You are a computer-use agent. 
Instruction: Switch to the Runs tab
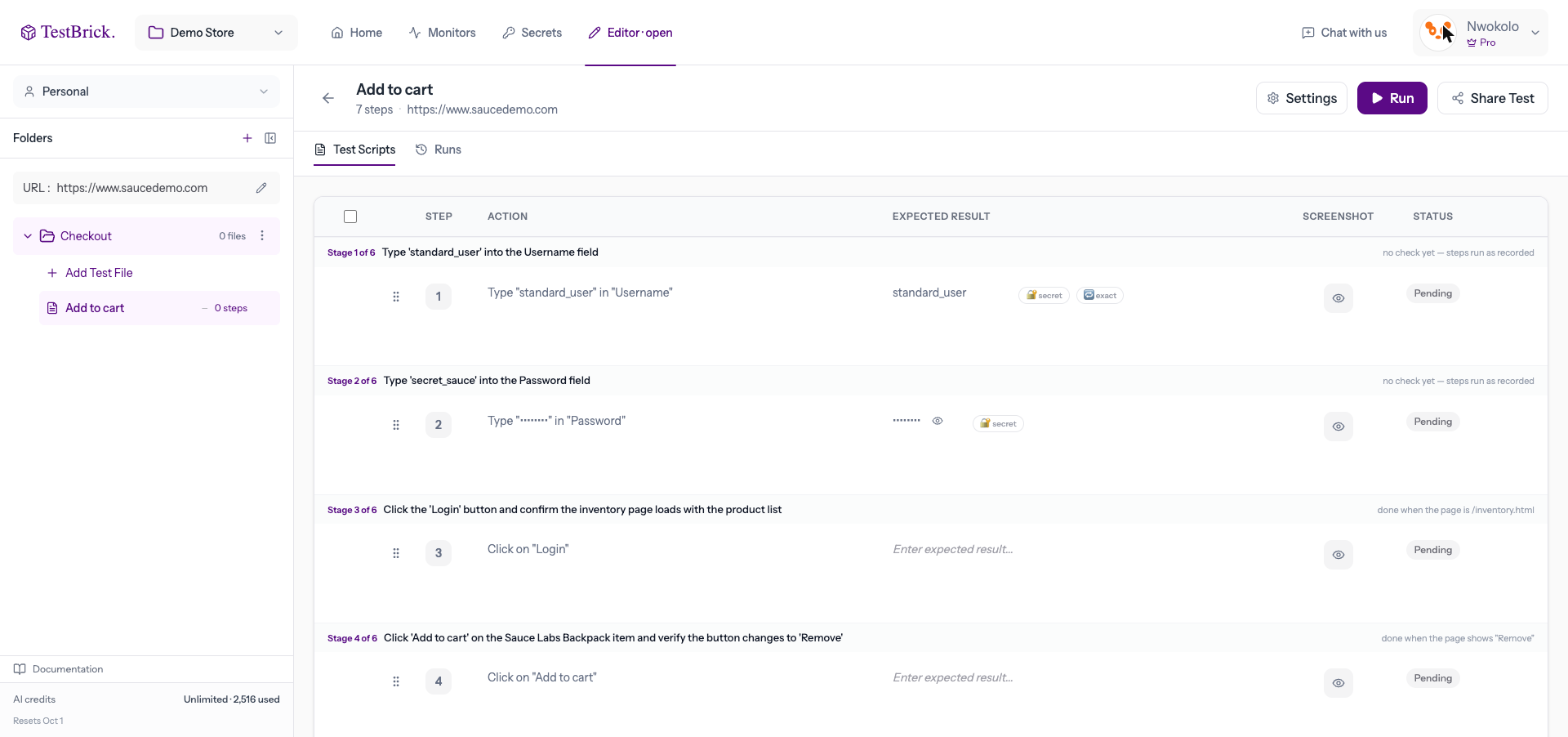point(438,149)
